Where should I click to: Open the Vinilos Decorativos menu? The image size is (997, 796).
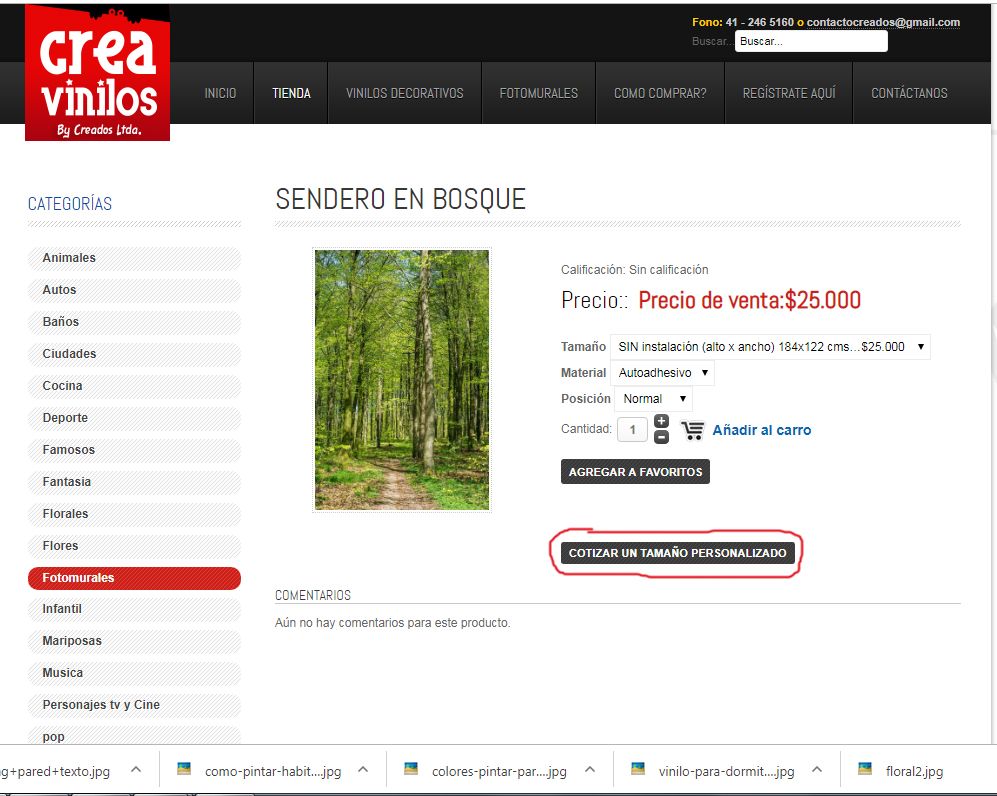404,93
